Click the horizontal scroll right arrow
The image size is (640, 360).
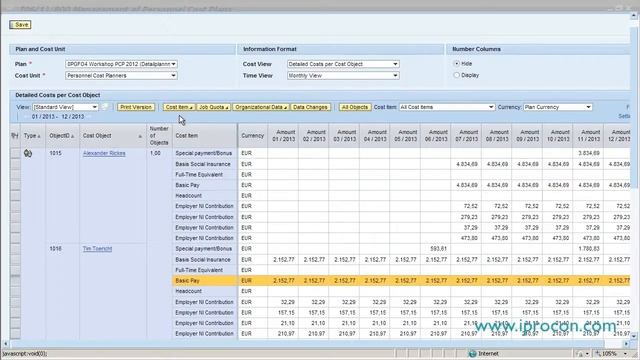click(x=627, y=344)
